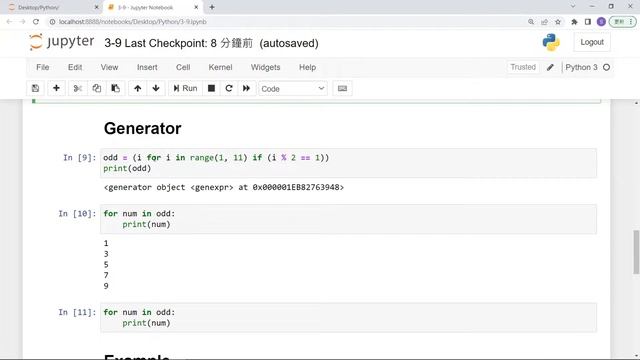Rename the notebook title 3-9
640x360 pixels.
113,43
